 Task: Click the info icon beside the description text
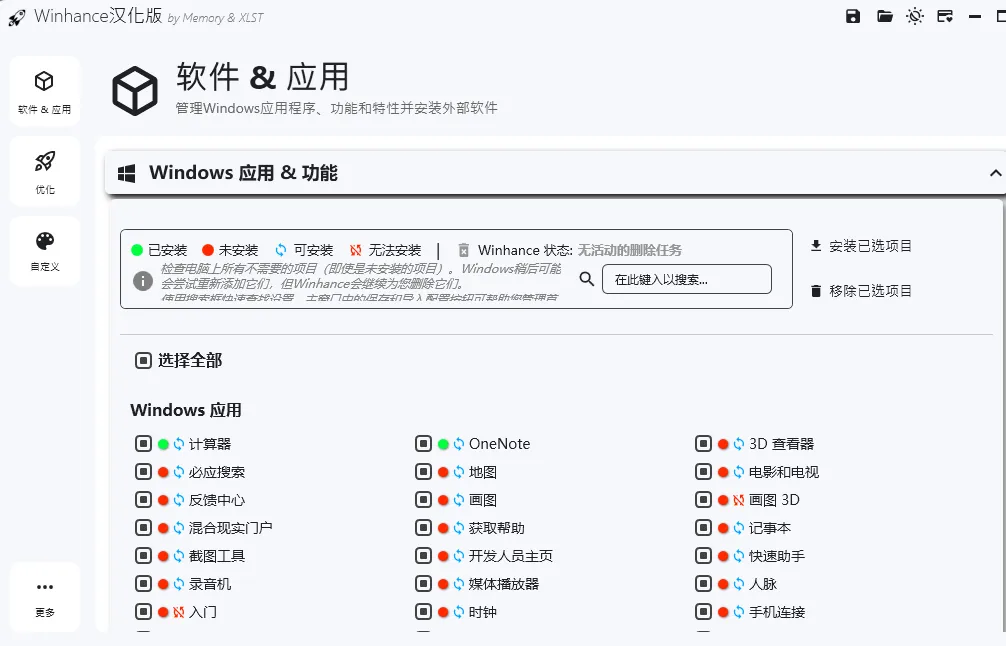(x=142, y=280)
